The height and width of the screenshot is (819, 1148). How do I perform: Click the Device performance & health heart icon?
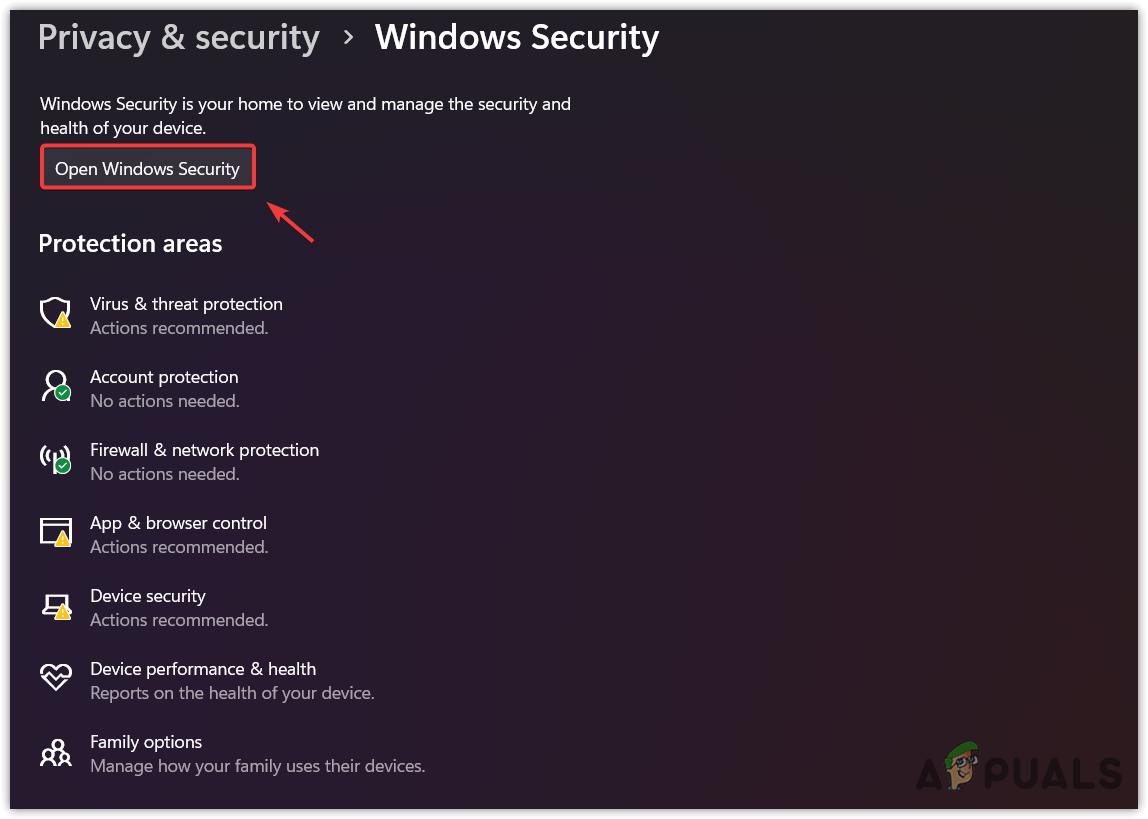click(x=55, y=678)
